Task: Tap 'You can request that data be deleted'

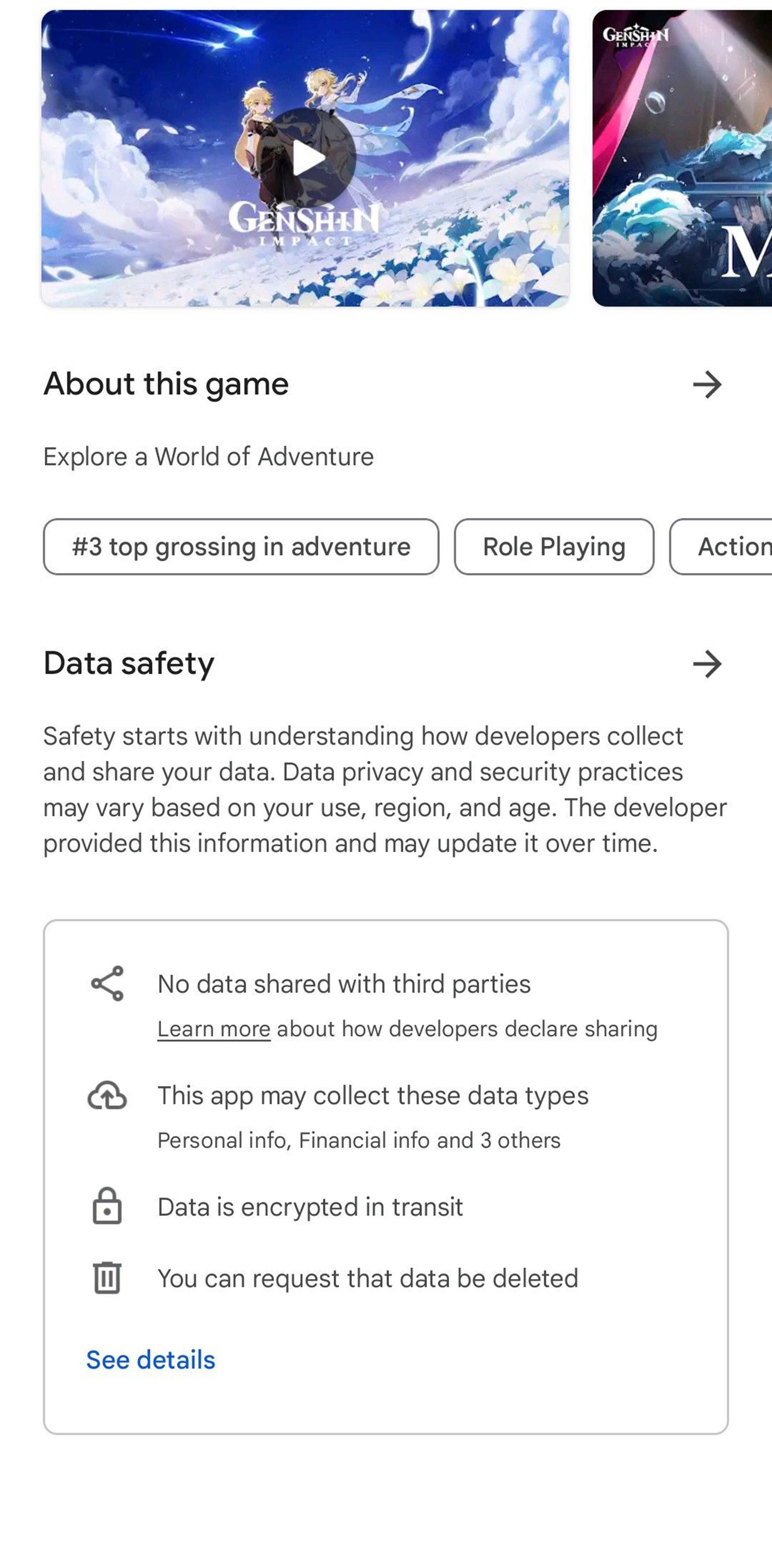Action: pyautogui.click(x=368, y=1278)
